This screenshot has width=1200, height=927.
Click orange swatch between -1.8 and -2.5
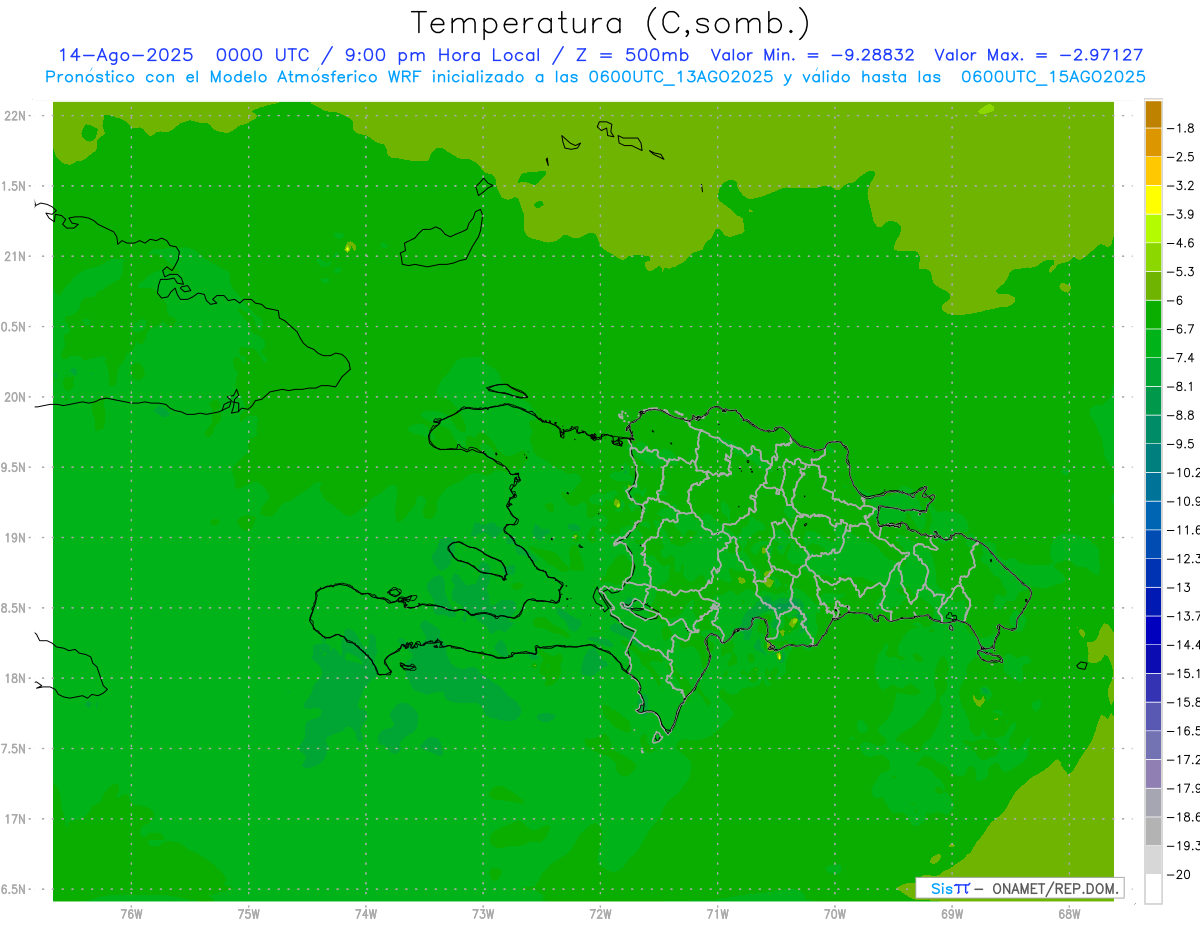click(x=1153, y=142)
